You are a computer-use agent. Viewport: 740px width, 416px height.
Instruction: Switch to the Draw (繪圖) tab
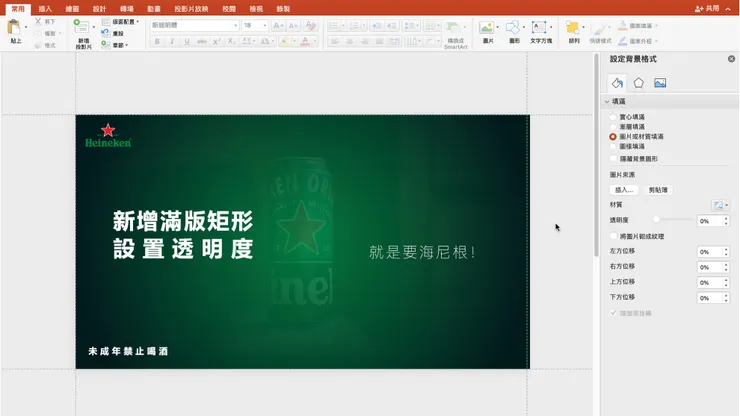(72, 8)
